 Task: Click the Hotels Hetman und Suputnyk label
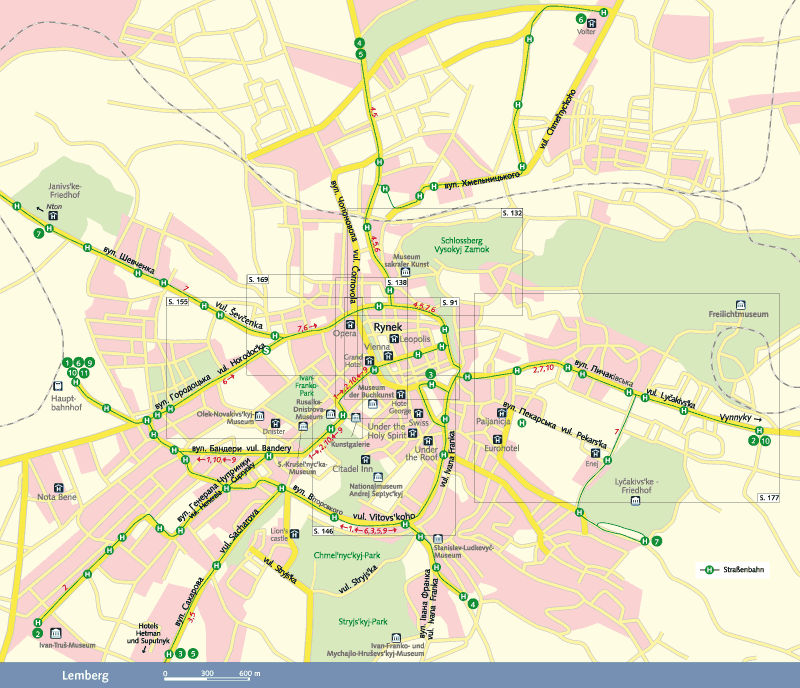(x=148, y=633)
